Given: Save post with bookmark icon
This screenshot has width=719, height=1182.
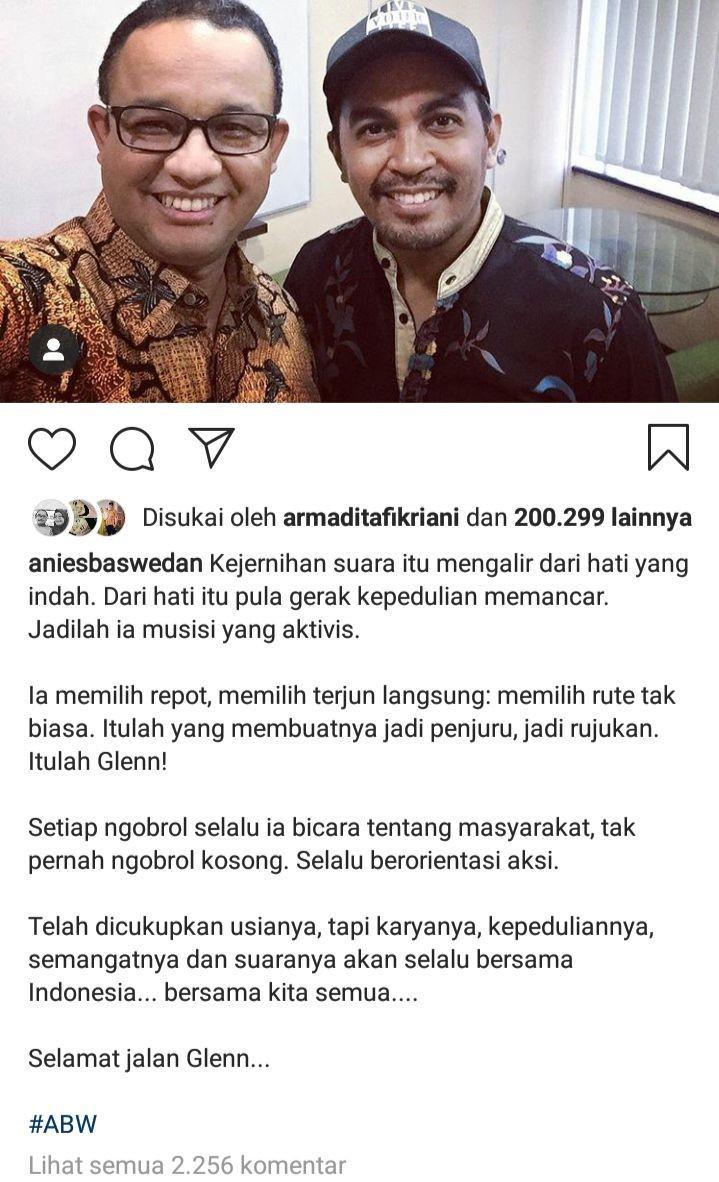Looking at the screenshot, I should (x=669, y=448).
